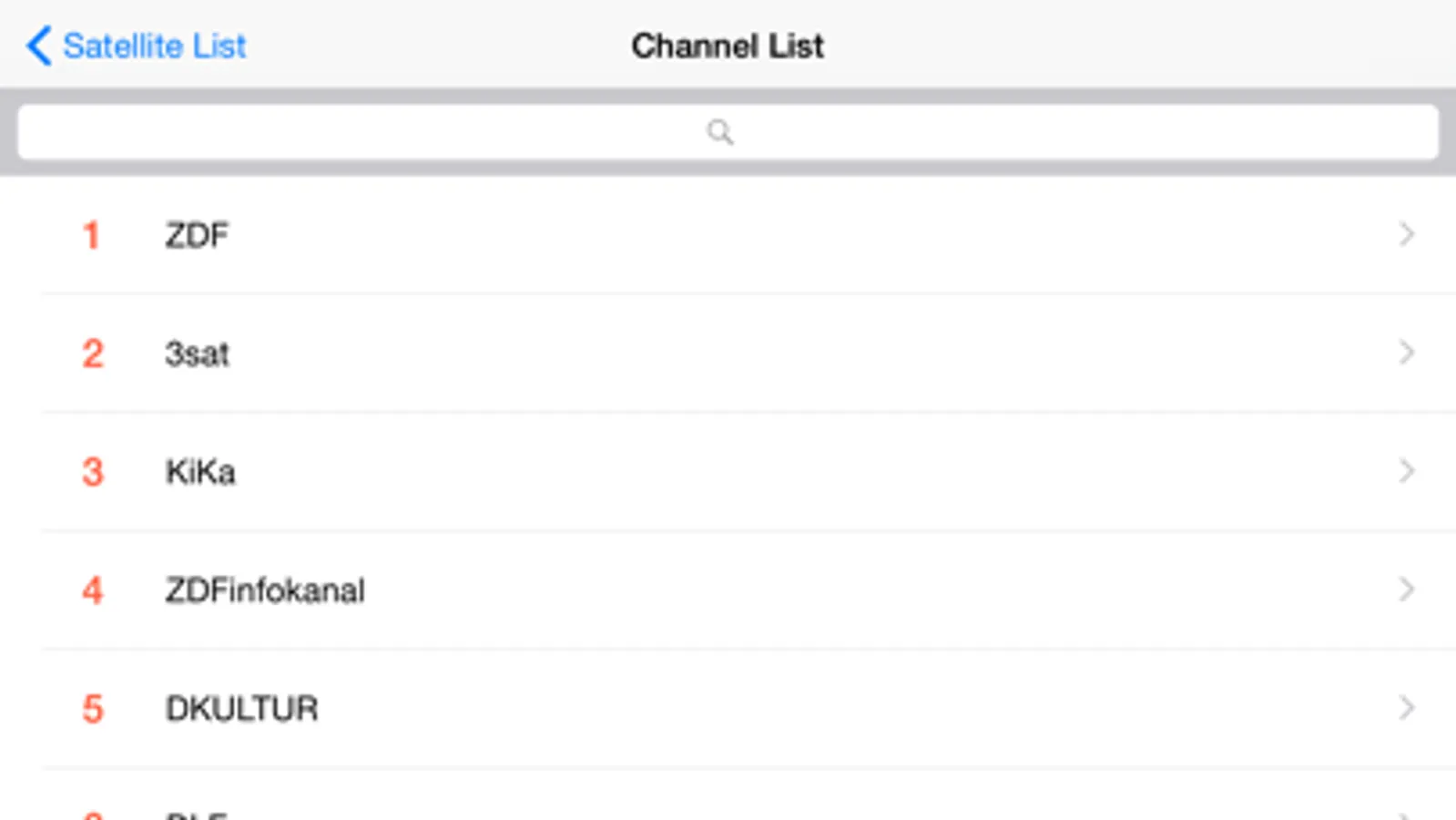Click the chevron on DKULTUR row
The image size is (1456, 820).
coord(1407,708)
